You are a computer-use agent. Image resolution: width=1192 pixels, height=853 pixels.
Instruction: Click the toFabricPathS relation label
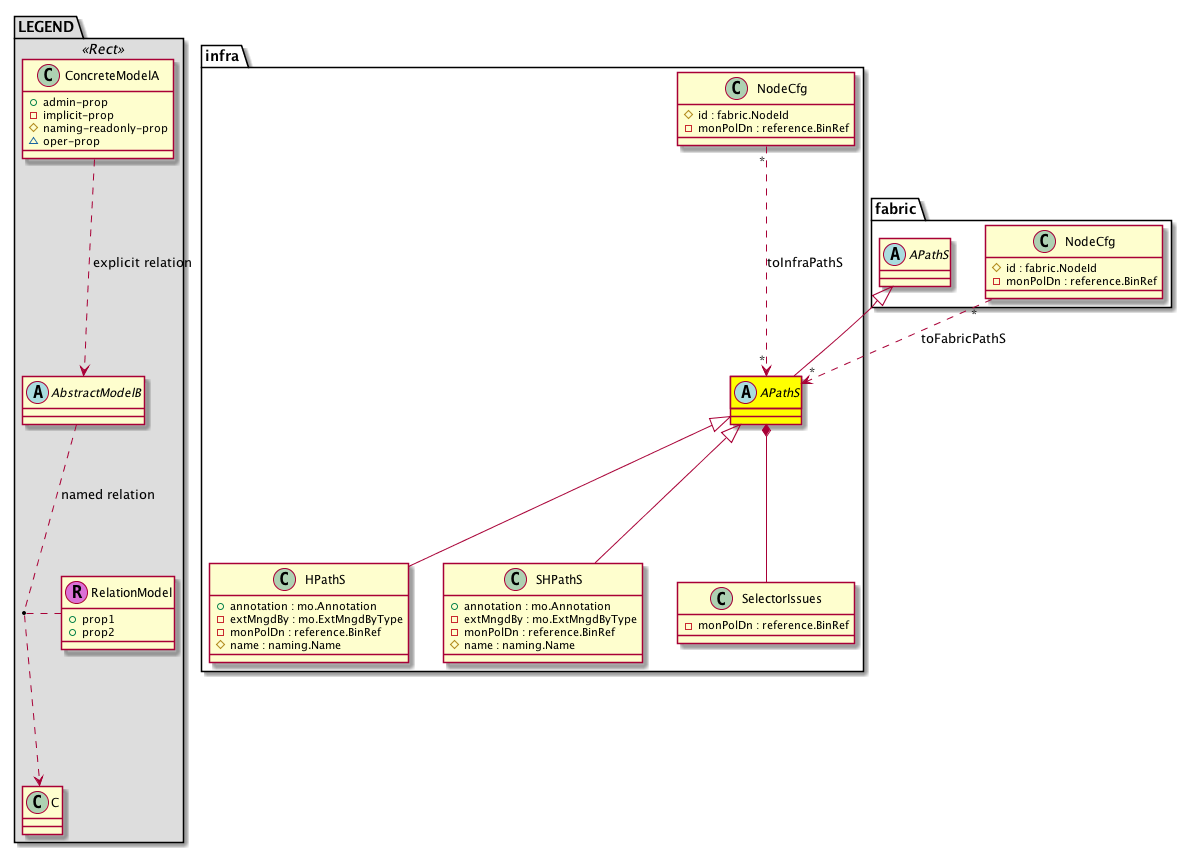[962, 339]
